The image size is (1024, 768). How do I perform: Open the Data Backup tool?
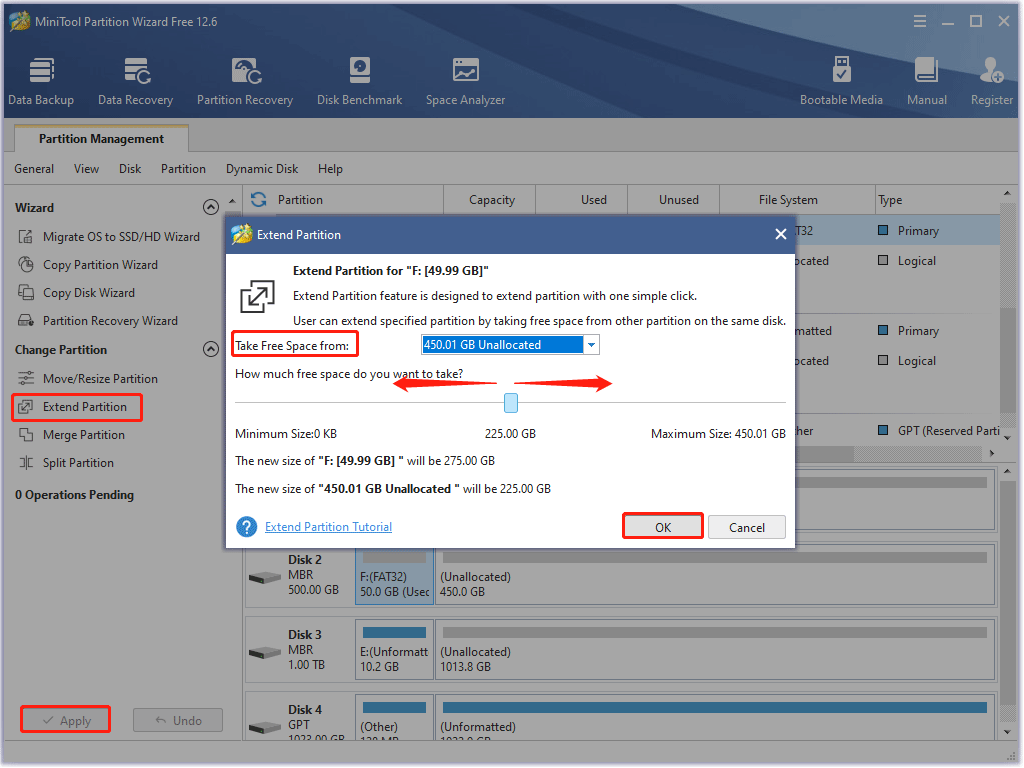(x=41, y=82)
